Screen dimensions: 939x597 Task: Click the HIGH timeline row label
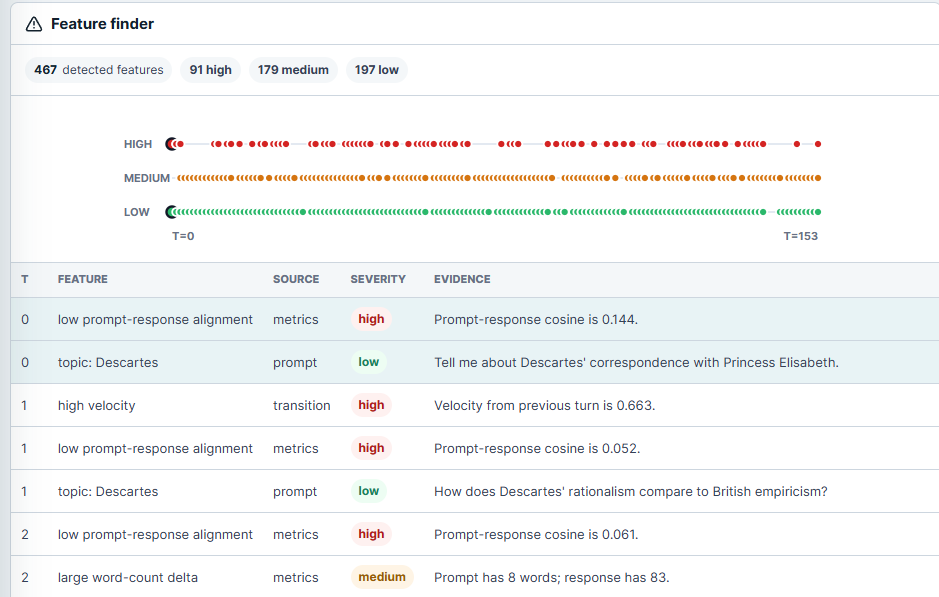click(138, 144)
